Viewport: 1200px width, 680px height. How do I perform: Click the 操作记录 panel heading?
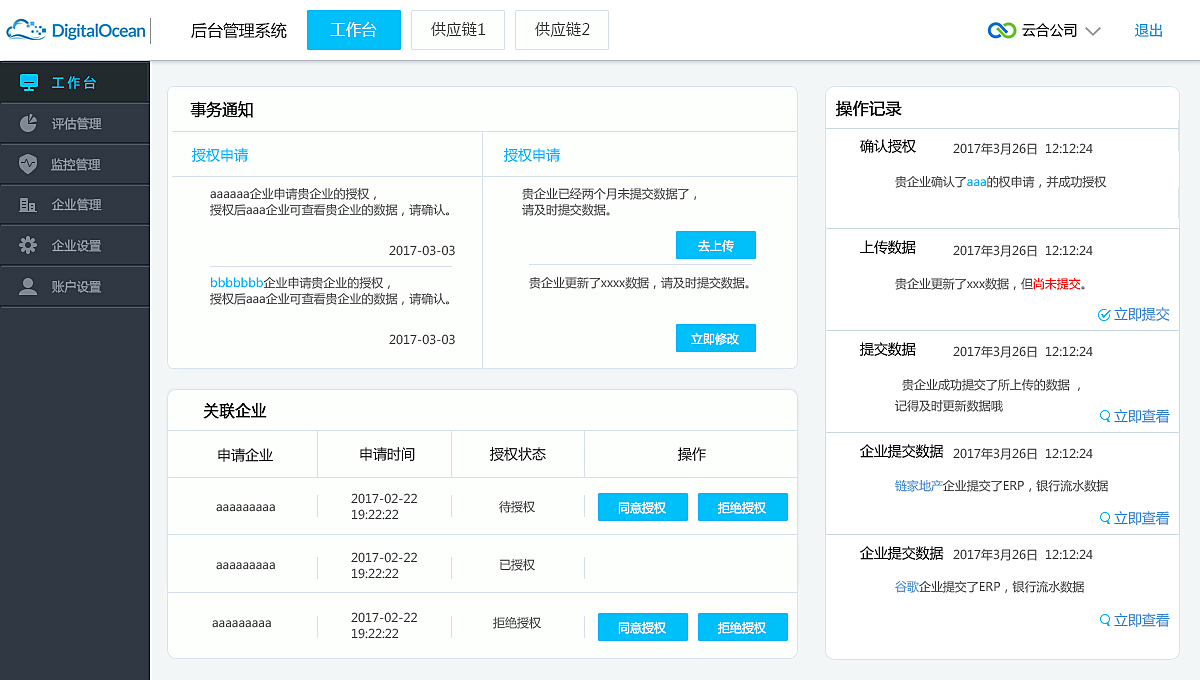tap(869, 109)
